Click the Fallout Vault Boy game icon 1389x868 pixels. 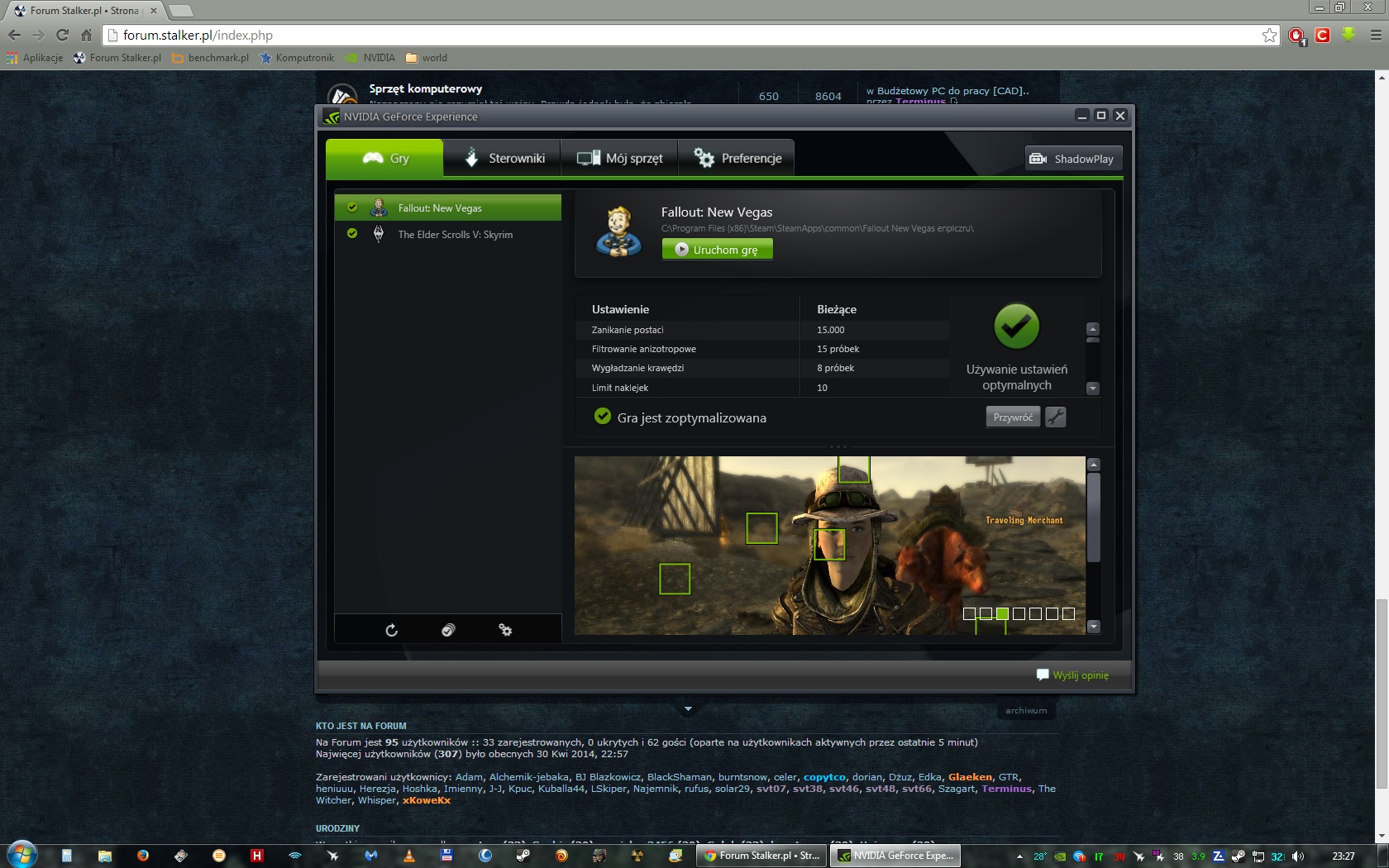(x=618, y=231)
